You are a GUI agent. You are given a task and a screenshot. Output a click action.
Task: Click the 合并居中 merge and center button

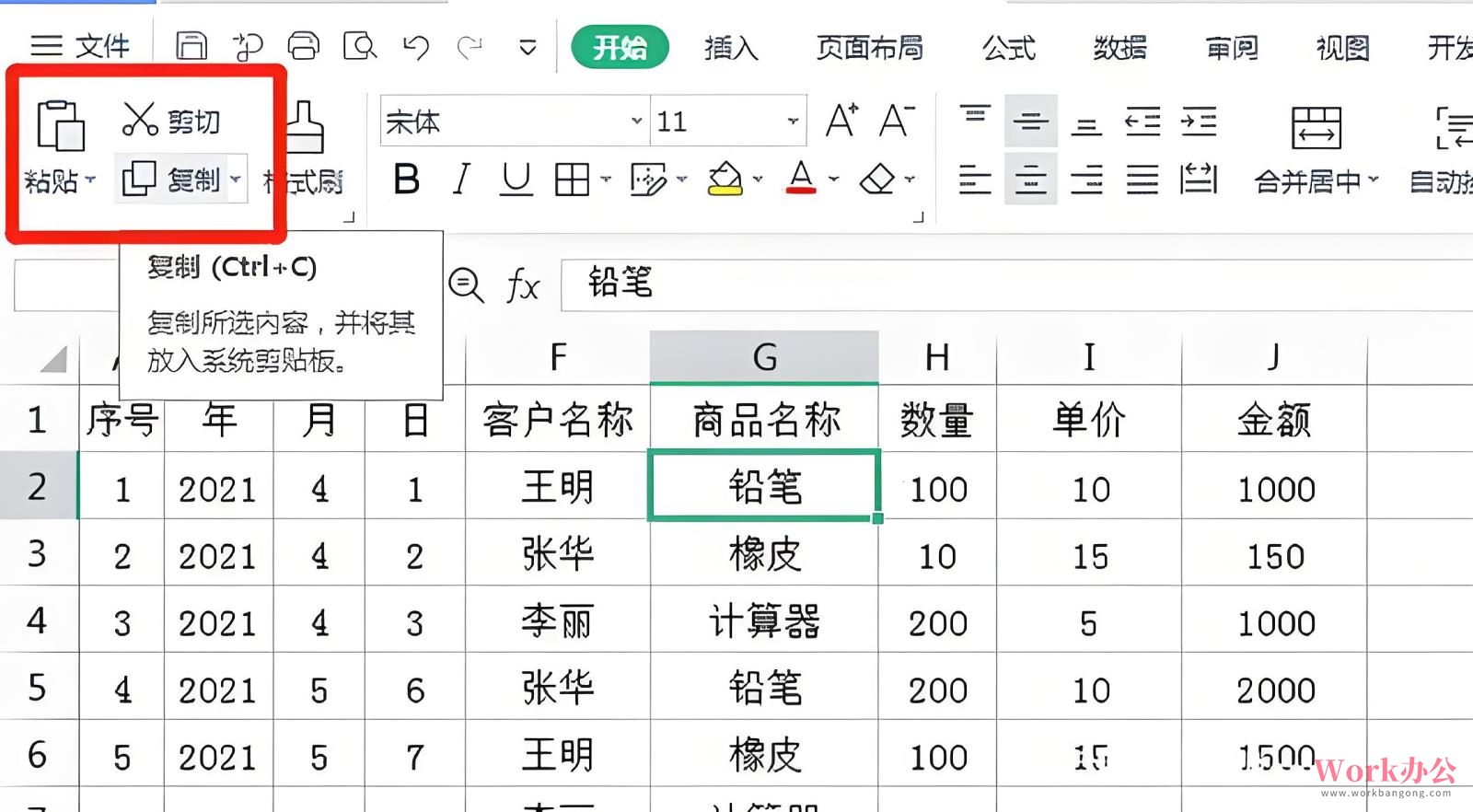(1316, 149)
